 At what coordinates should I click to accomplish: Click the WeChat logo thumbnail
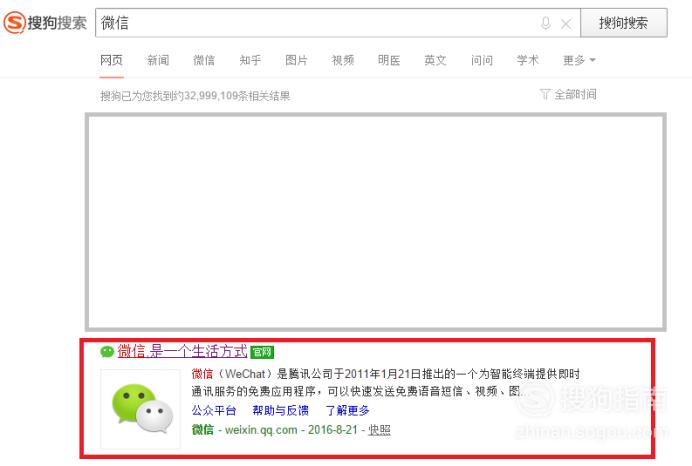pos(141,409)
